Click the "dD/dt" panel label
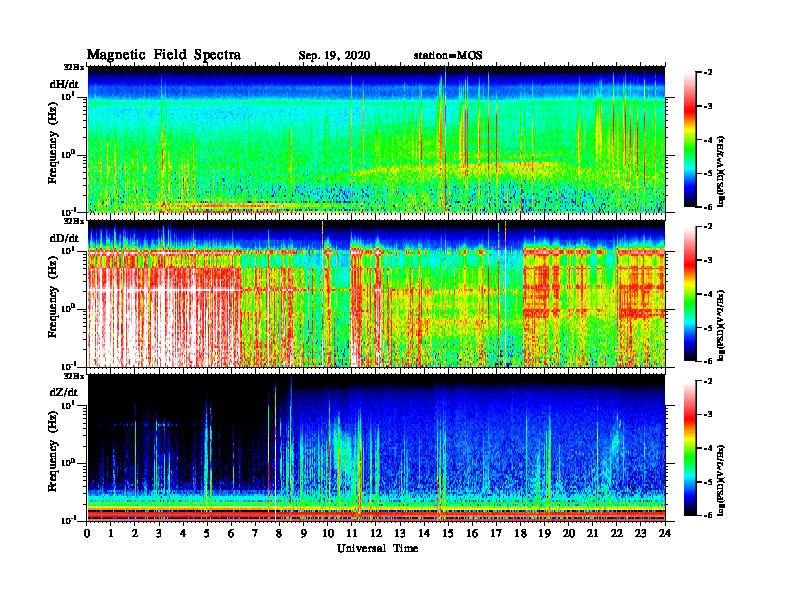792x612 pixels. pyautogui.click(x=64, y=238)
